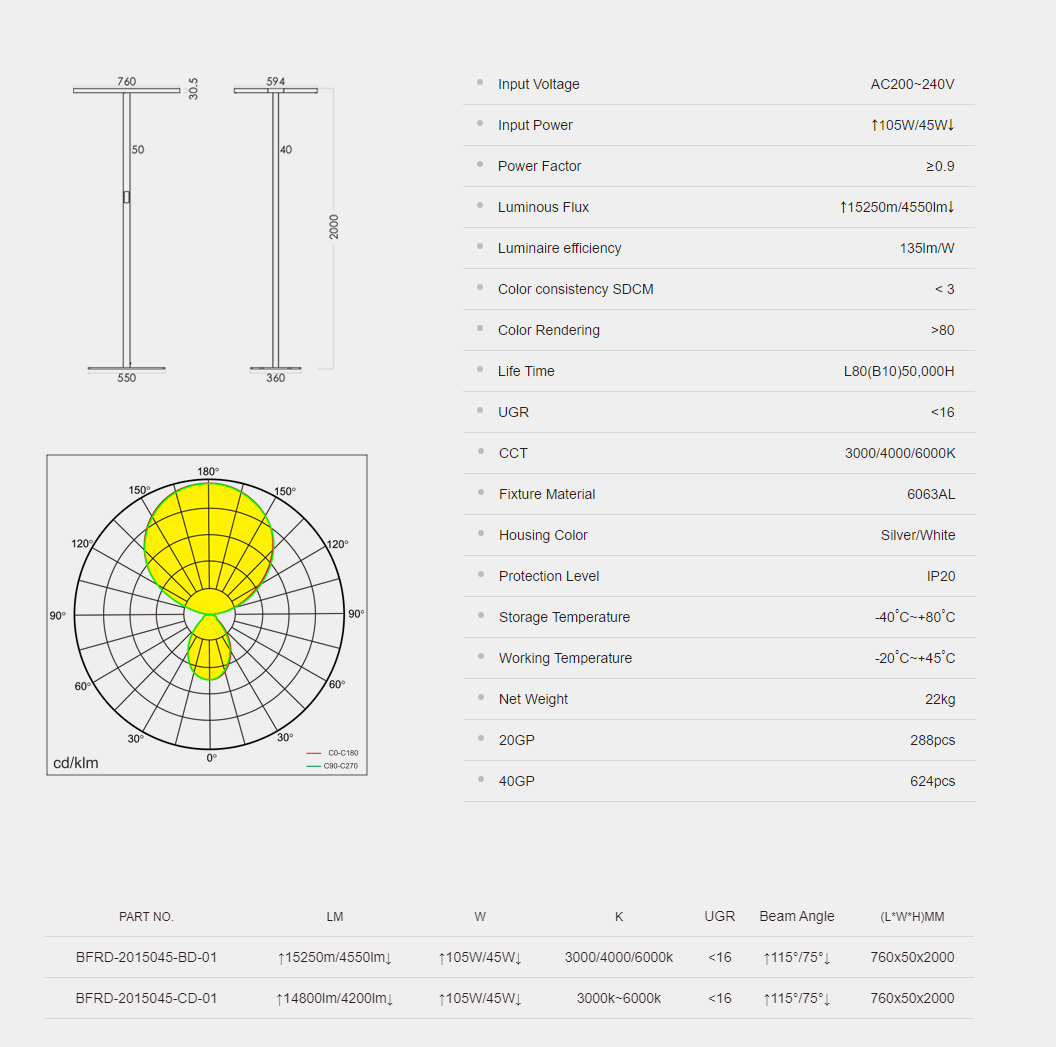Click the bullet icon beside CCT
Viewport: 1056px width, 1047px height.
click(x=480, y=452)
